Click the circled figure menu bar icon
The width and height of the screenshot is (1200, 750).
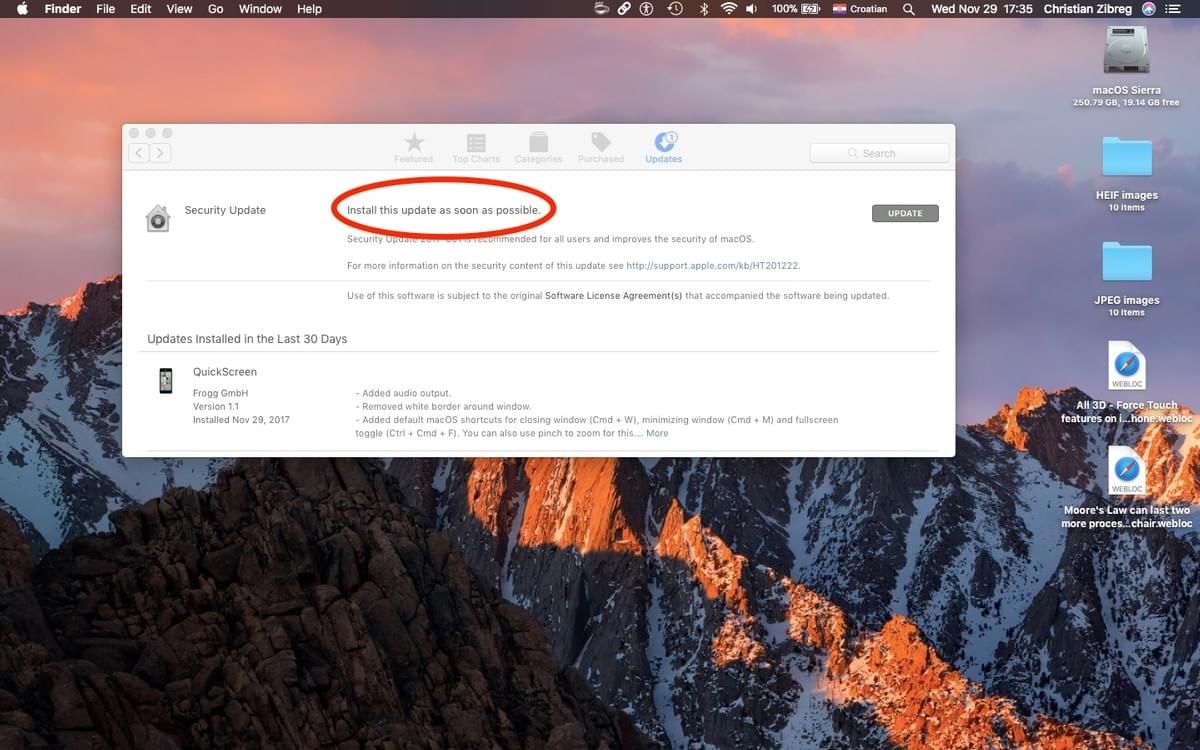pos(647,9)
